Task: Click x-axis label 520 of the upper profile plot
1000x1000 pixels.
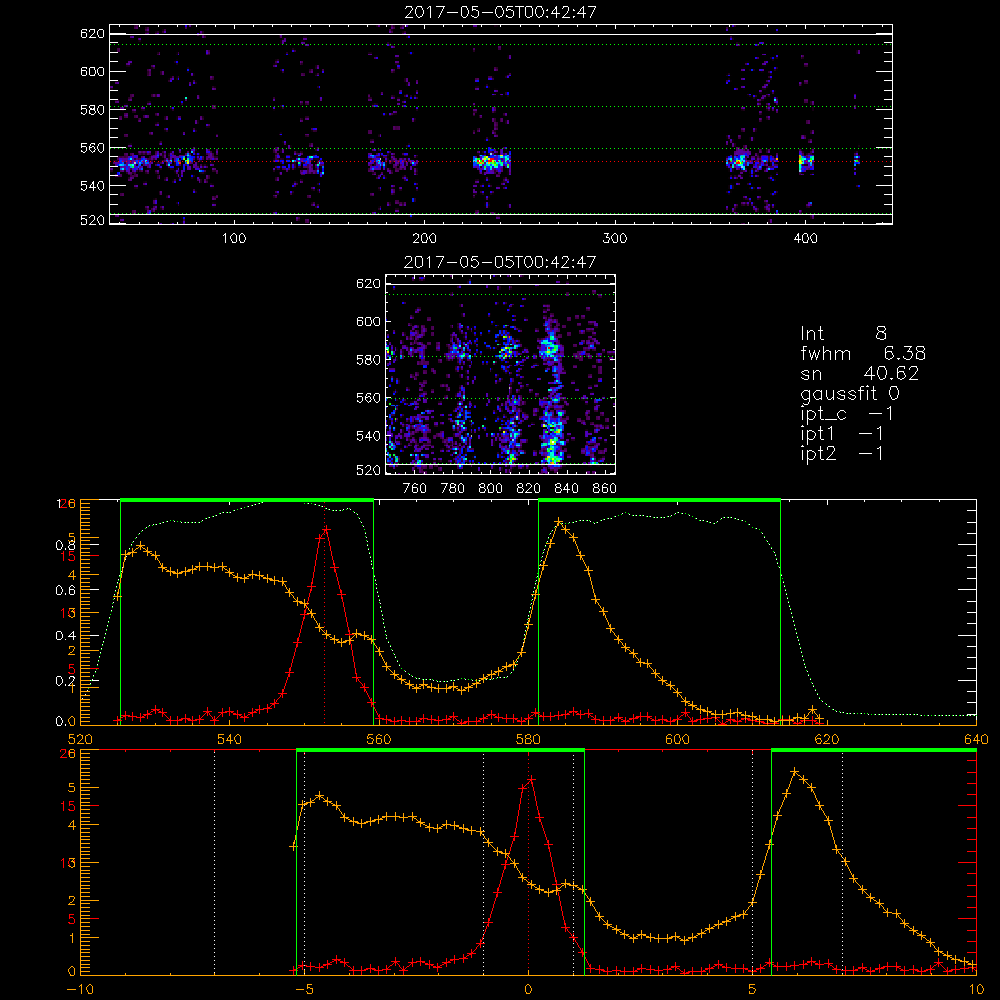Action: [x=80, y=740]
